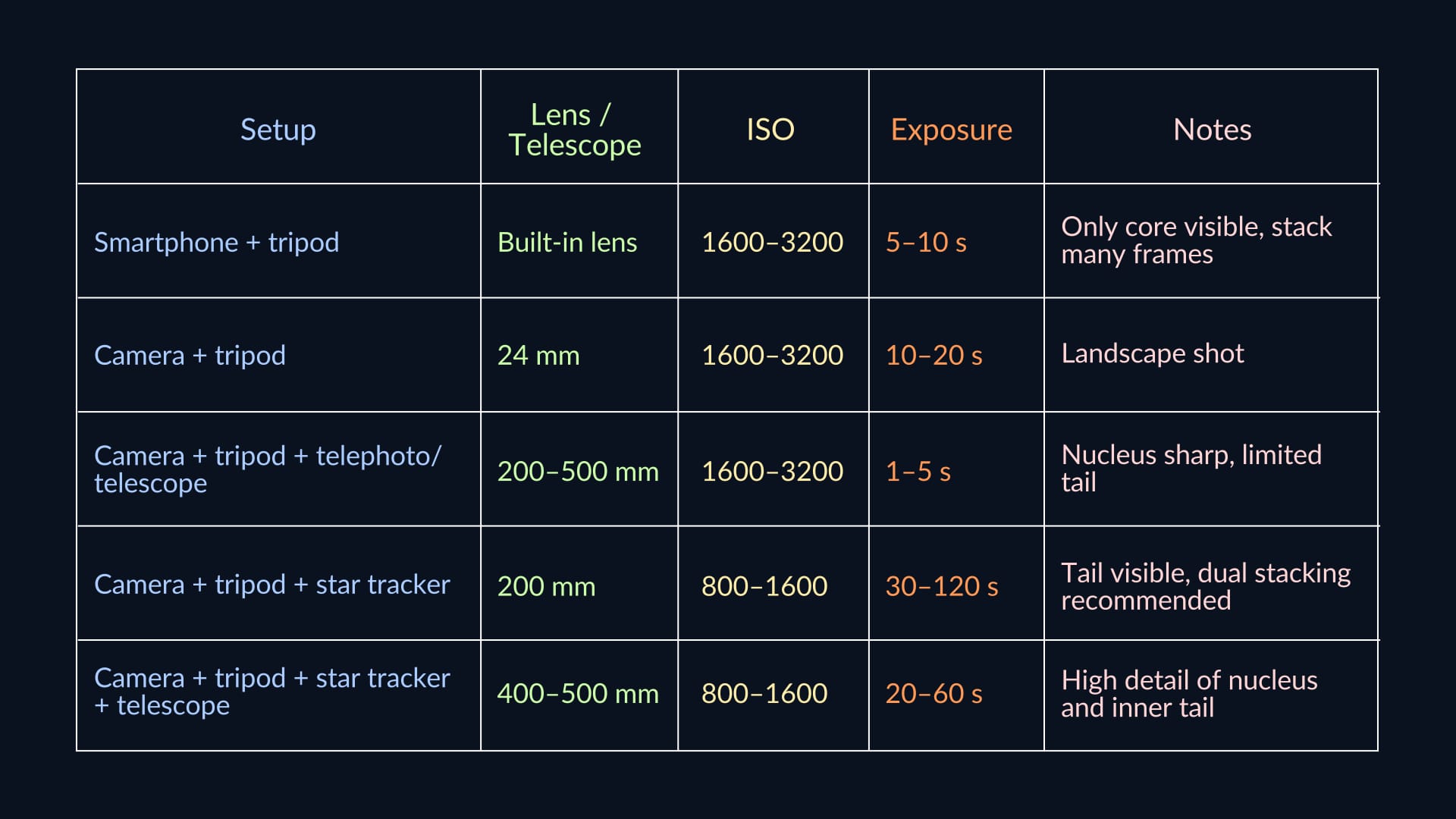The image size is (1456, 819).
Task: Click the 1–5 s exposure cell
Action: pos(918,471)
